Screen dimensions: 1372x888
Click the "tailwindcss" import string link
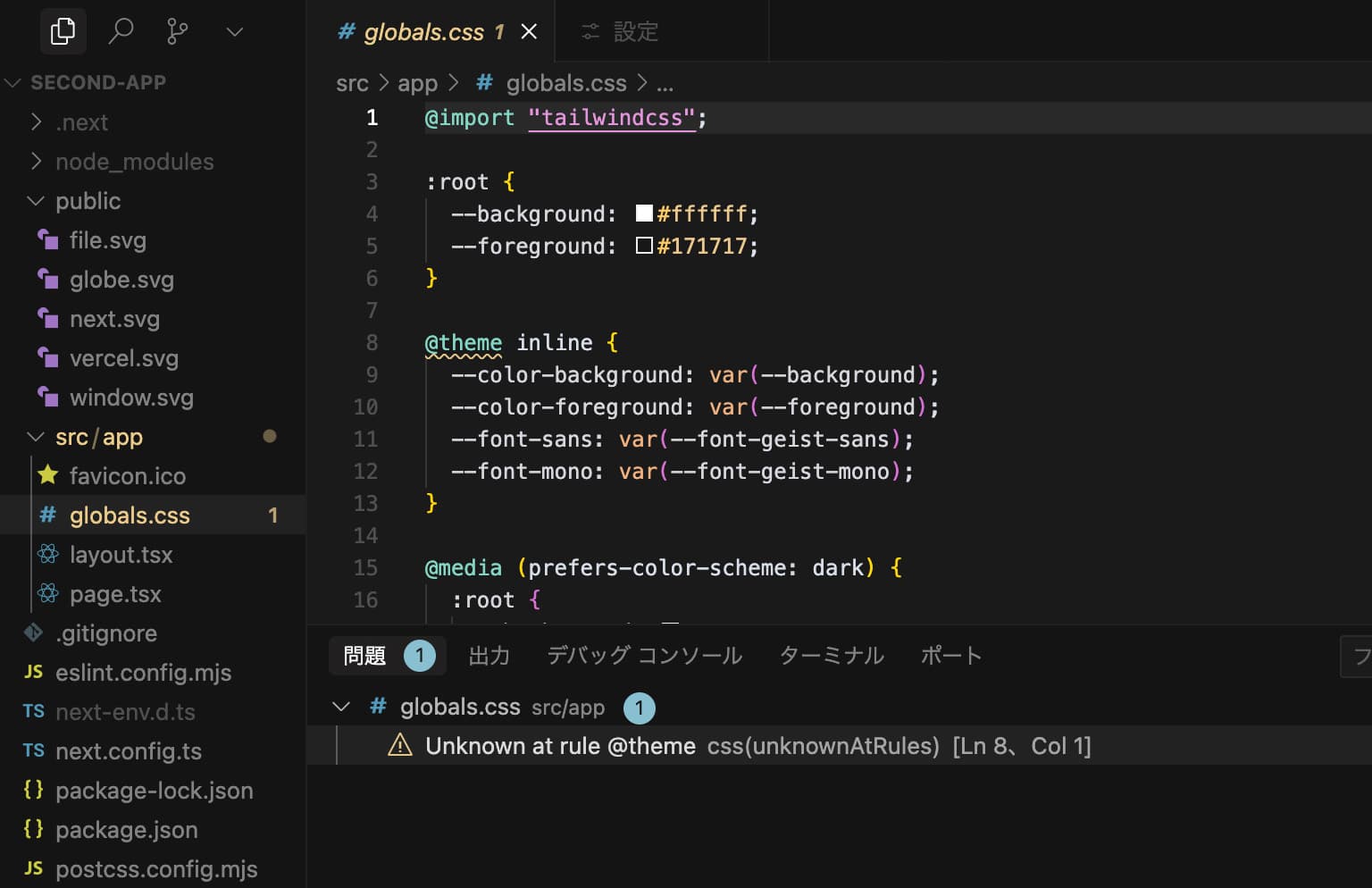pos(612,118)
